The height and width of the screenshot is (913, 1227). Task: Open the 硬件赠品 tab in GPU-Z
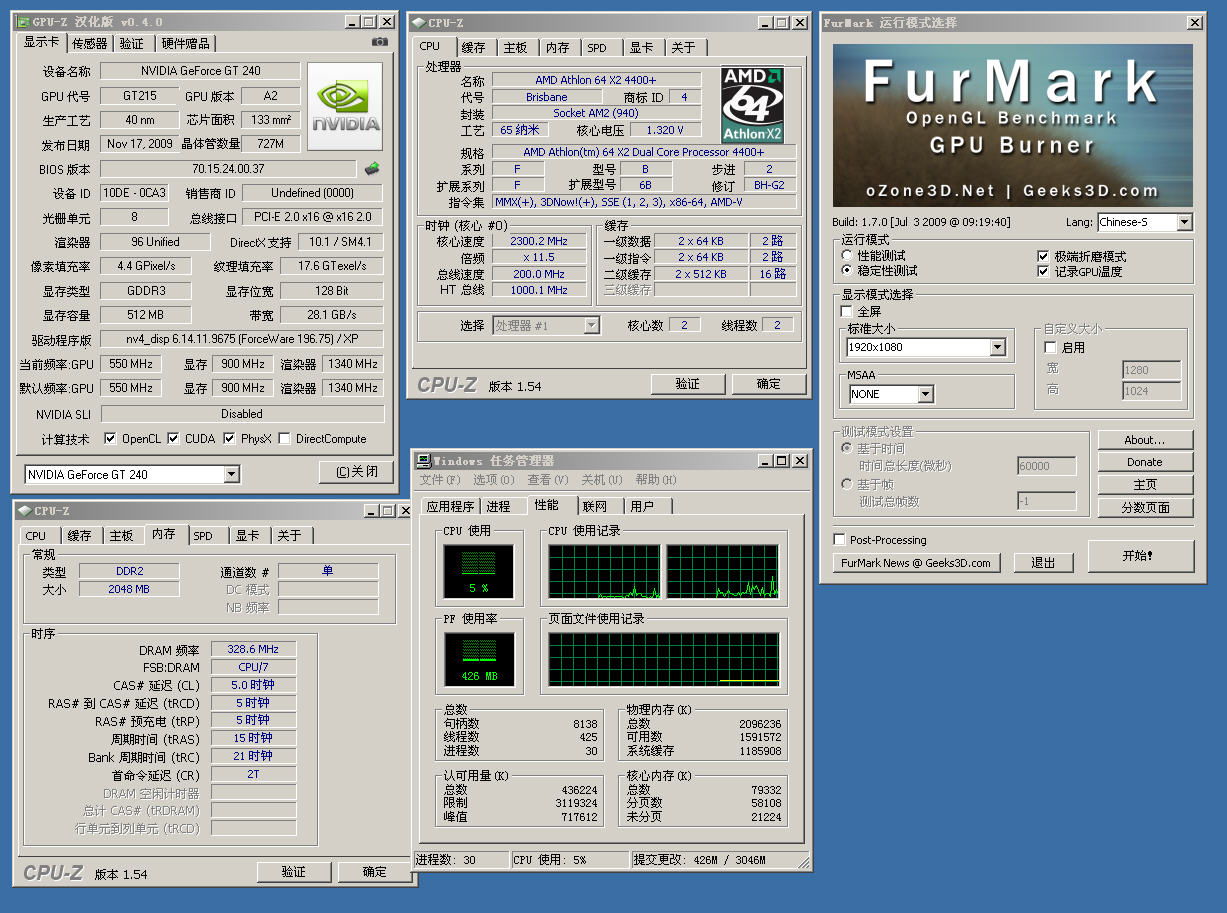(x=186, y=44)
